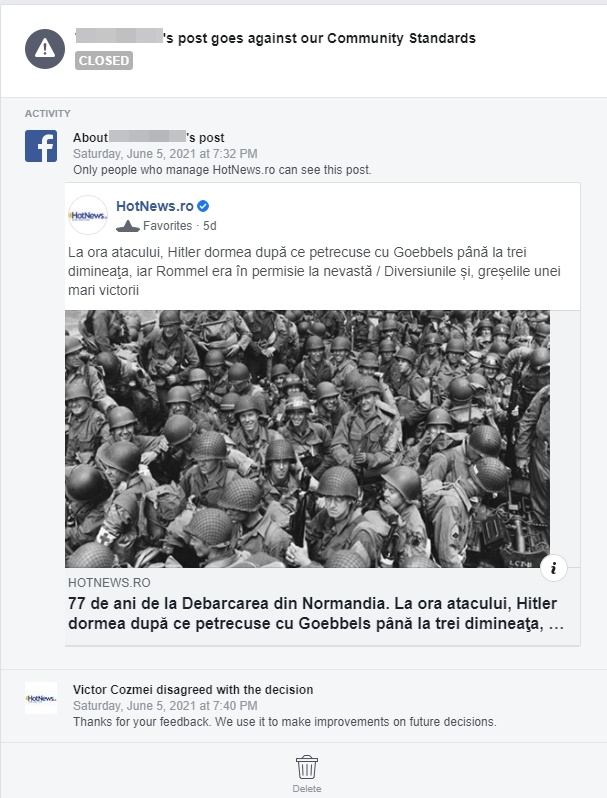Click the 'Saturday, June 5, 2021 at 7:40 PM' timestamp
The height and width of the screenshot is (798, 607).
point(165,706)
